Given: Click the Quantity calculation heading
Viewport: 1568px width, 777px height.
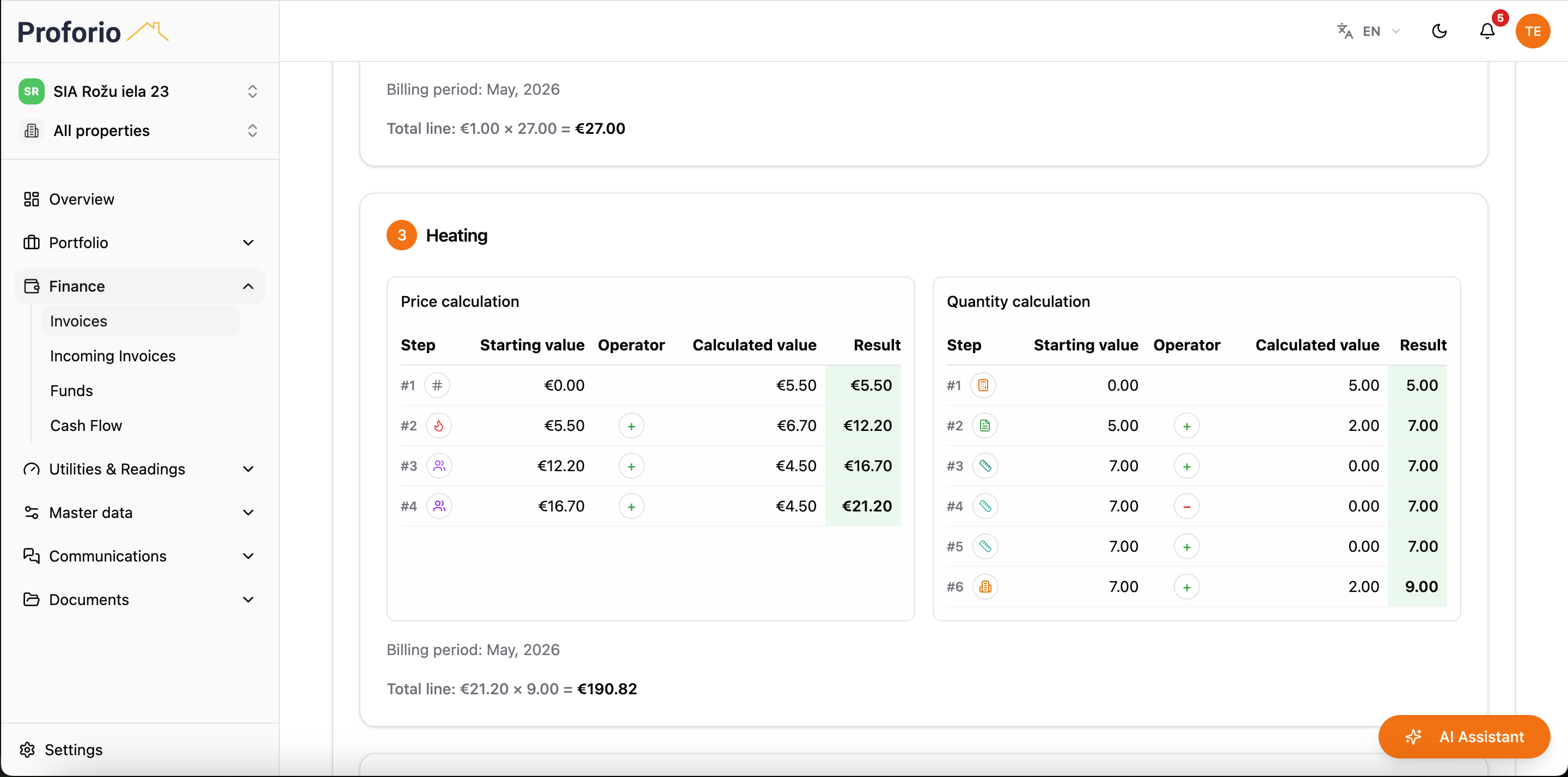Looking at the screenshot, I should click(x=1018, y=301).
